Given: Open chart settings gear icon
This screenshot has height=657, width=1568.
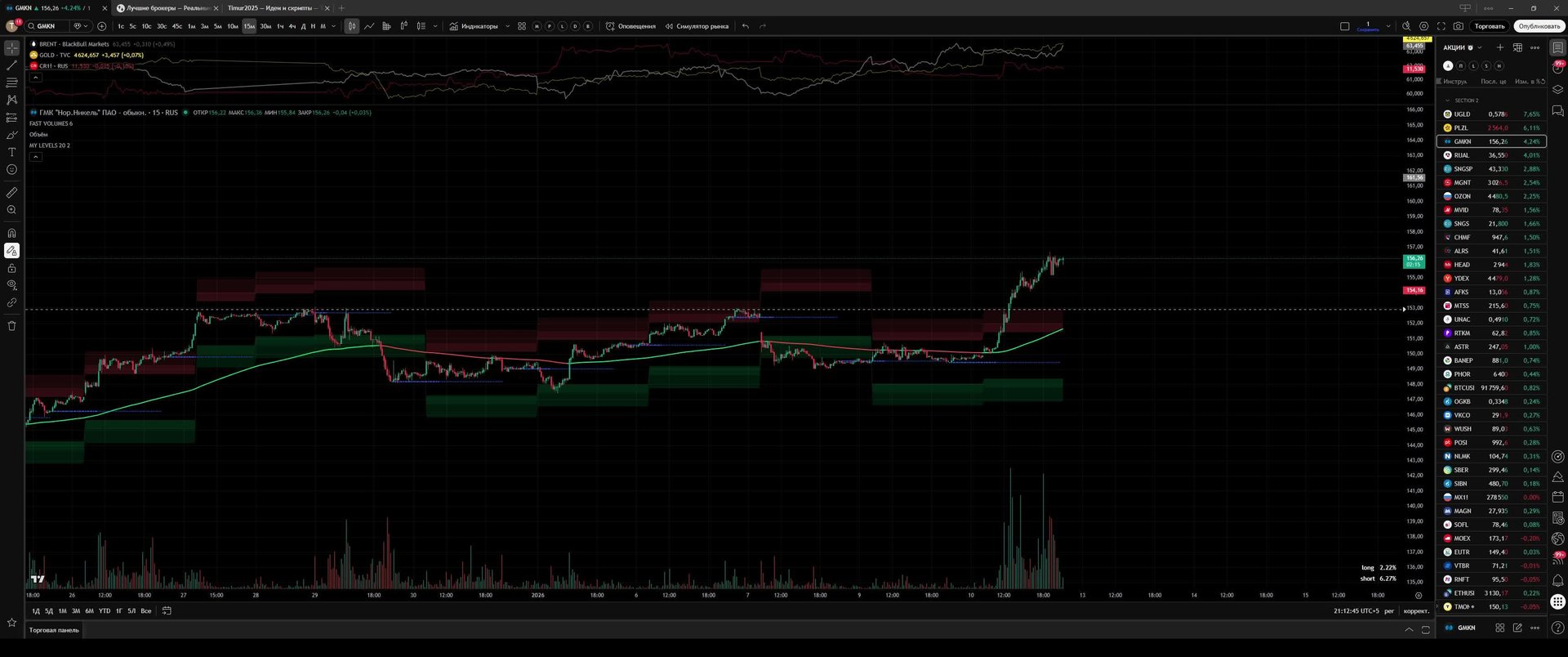Looking at the screenshot, I should tap(1424, 26).
